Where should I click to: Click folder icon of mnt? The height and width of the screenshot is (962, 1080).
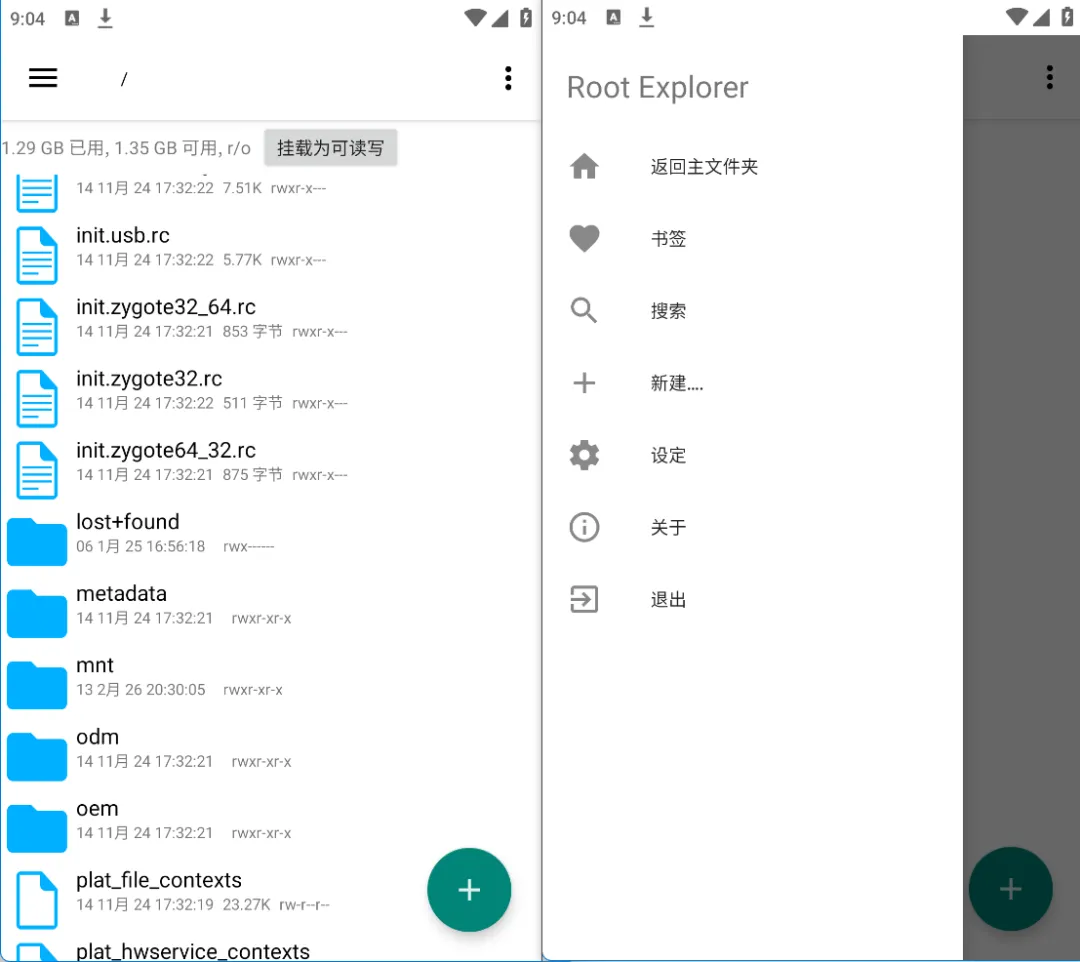[37, 684]
